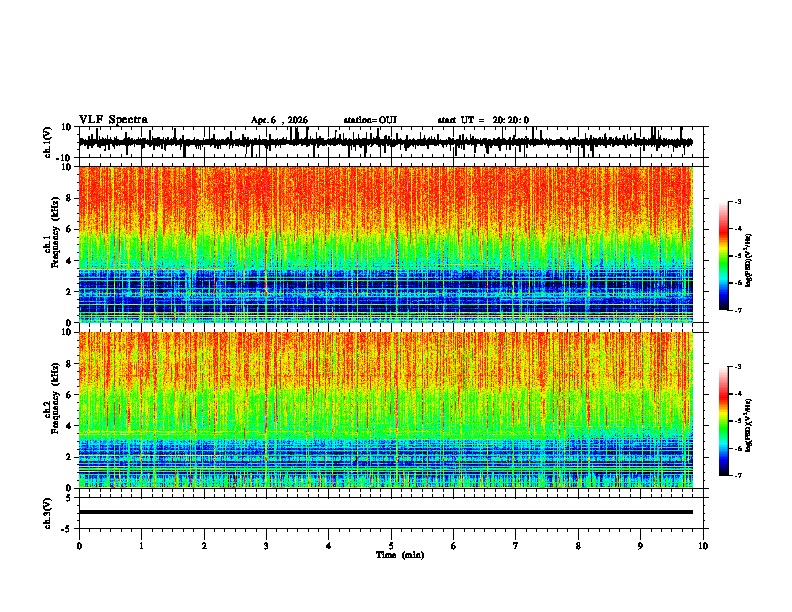Click the "ch.1(V)" waveform axis label

point(48,142)
